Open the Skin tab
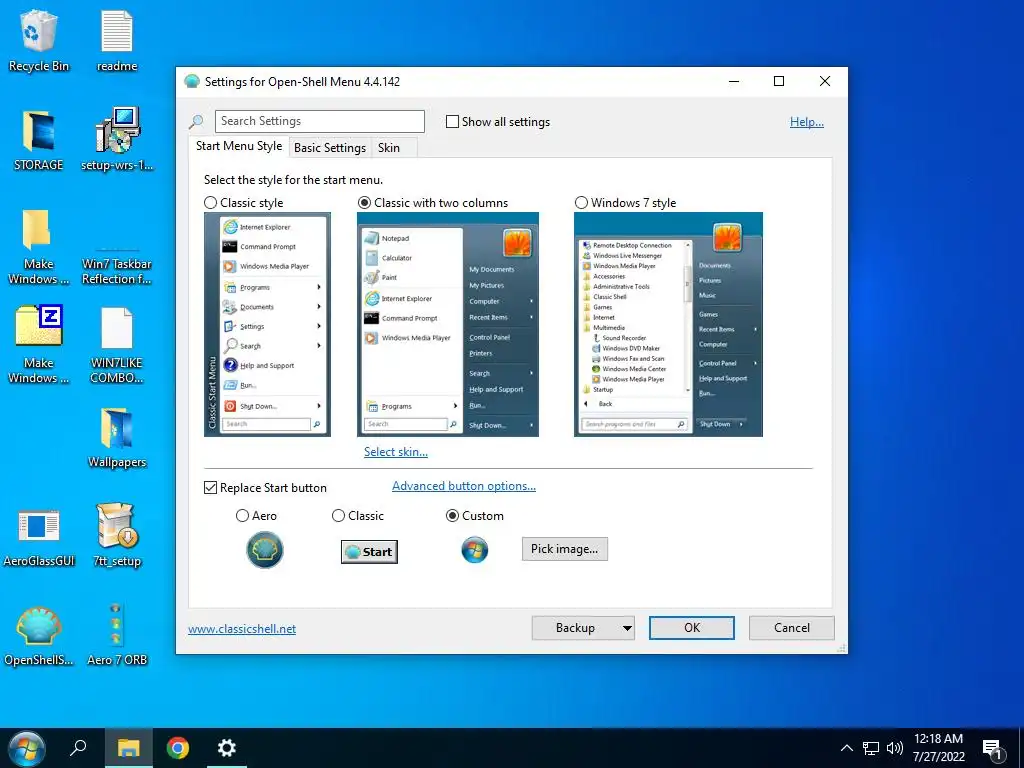The width and height of the screenshot is (1024, 768). point(389,148)
